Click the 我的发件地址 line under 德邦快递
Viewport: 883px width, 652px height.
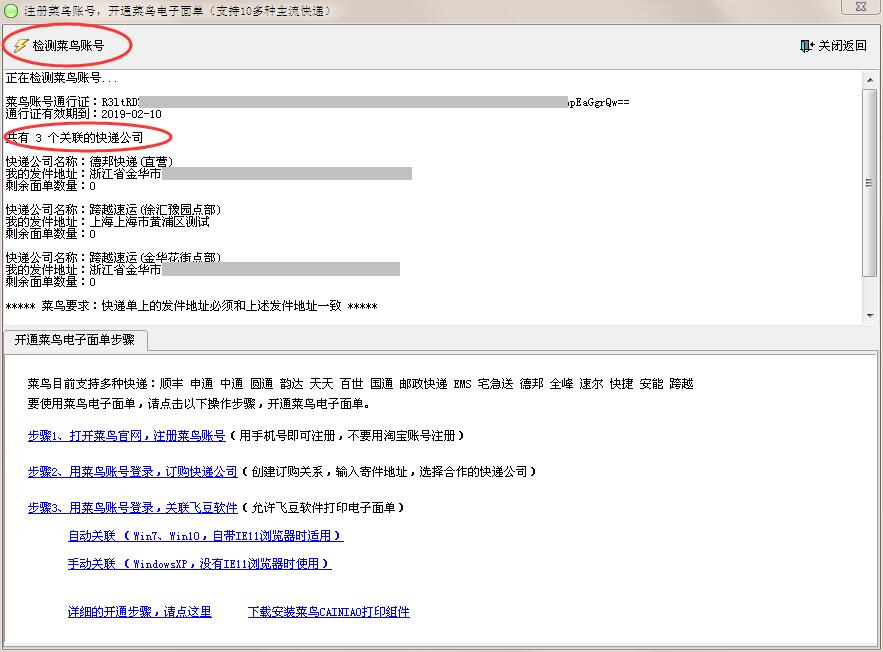tap(208, 174)
